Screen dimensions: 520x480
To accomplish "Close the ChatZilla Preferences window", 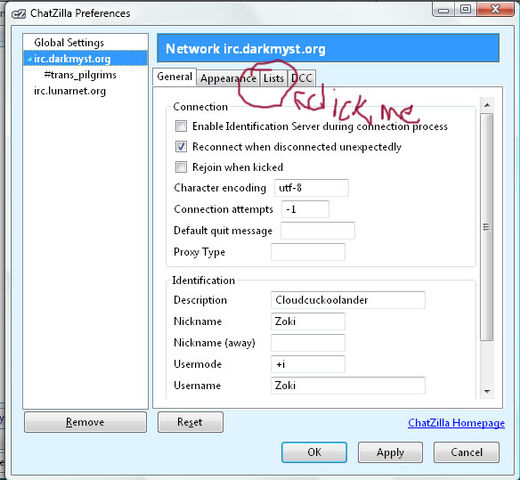I will click(x=495, y=9).
